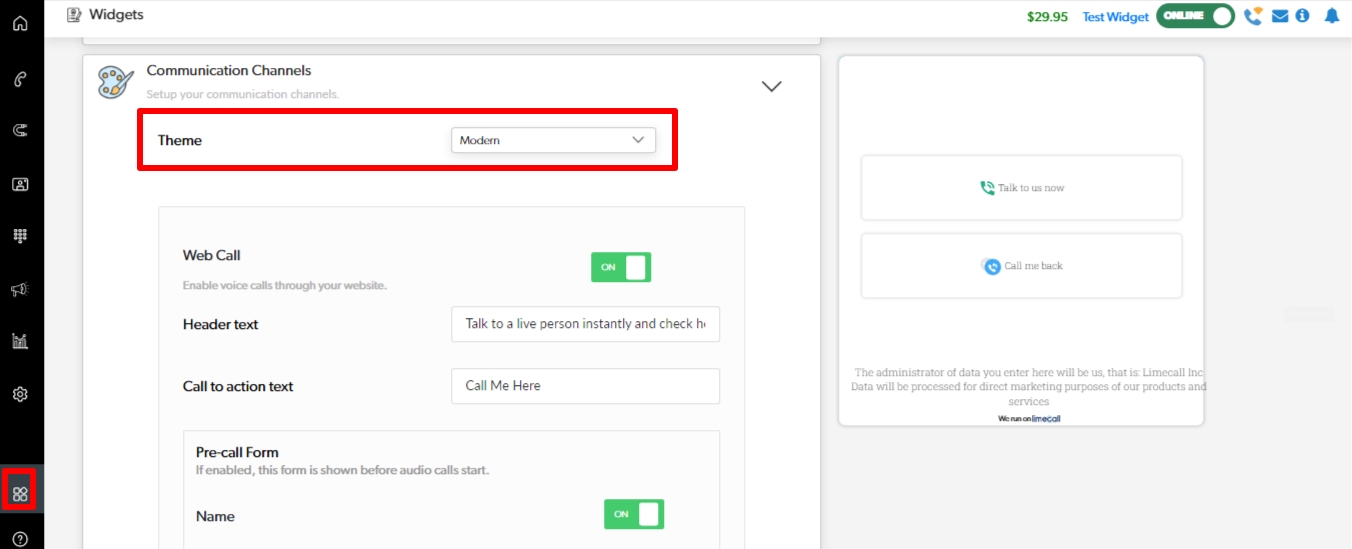The width and height of the screenshot is (1352, 549).
Task: Turn off the Web Call toggle
Action: (x=620, y=267)
